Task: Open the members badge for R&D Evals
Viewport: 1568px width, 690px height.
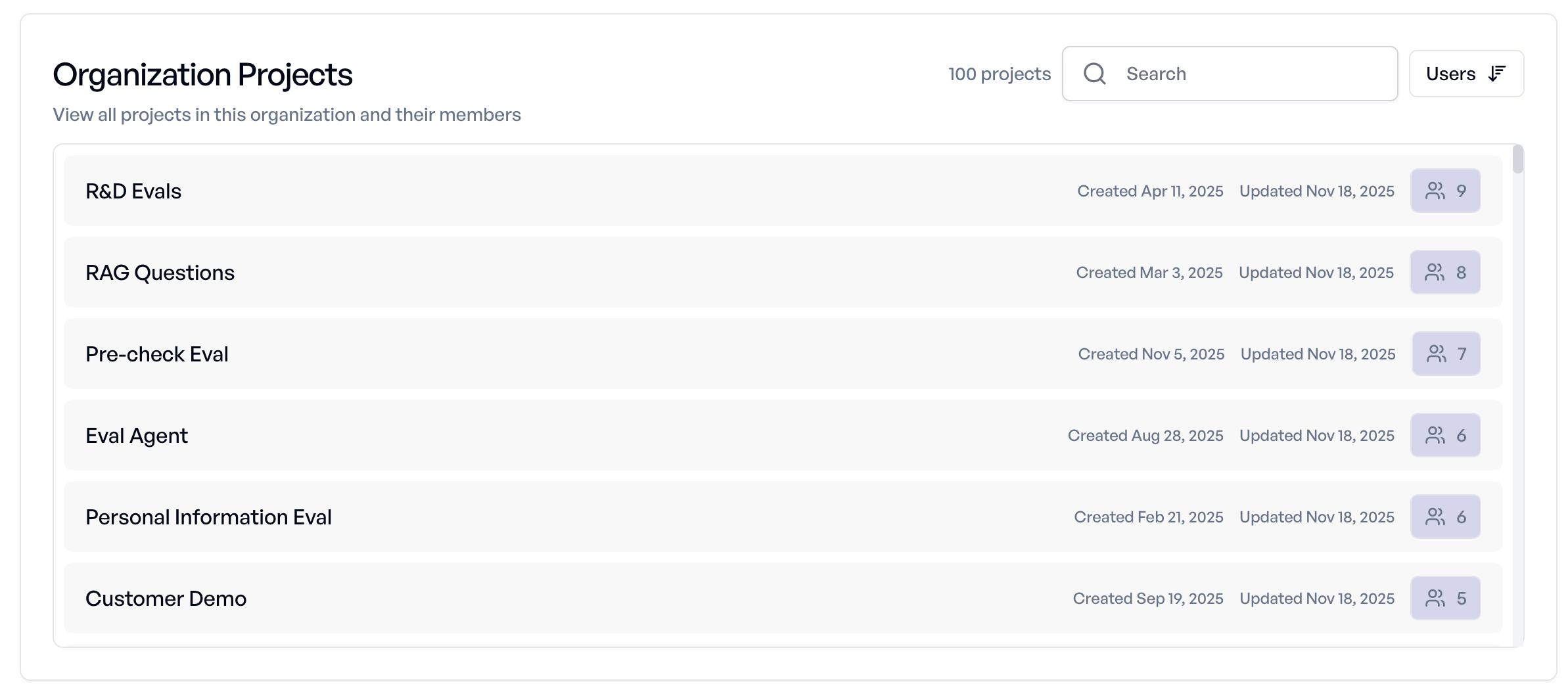Action: coord(1445,191)
